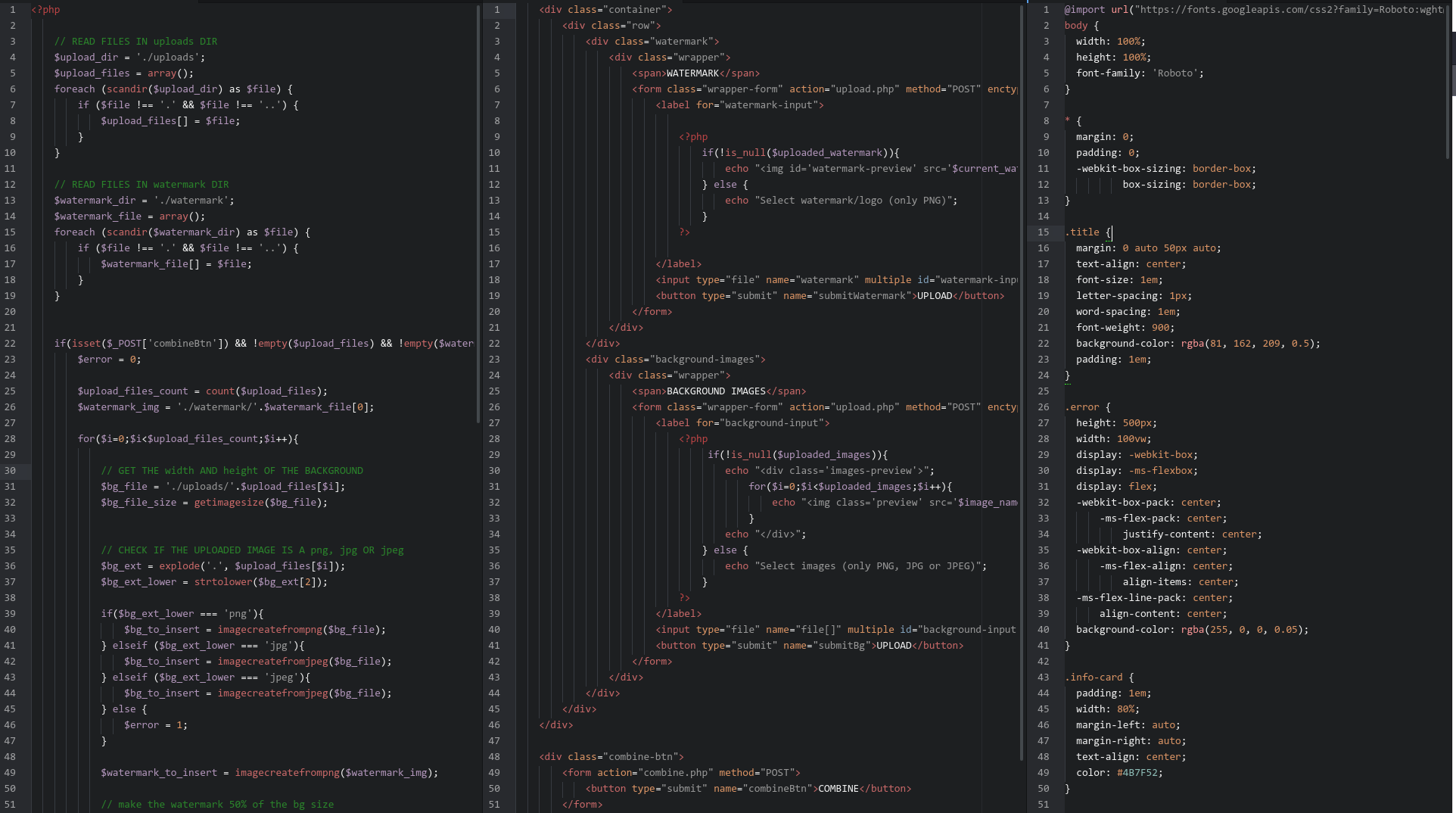
Task: Click '<label for="watermark-input">' line
Action: (x=739, y=105)
